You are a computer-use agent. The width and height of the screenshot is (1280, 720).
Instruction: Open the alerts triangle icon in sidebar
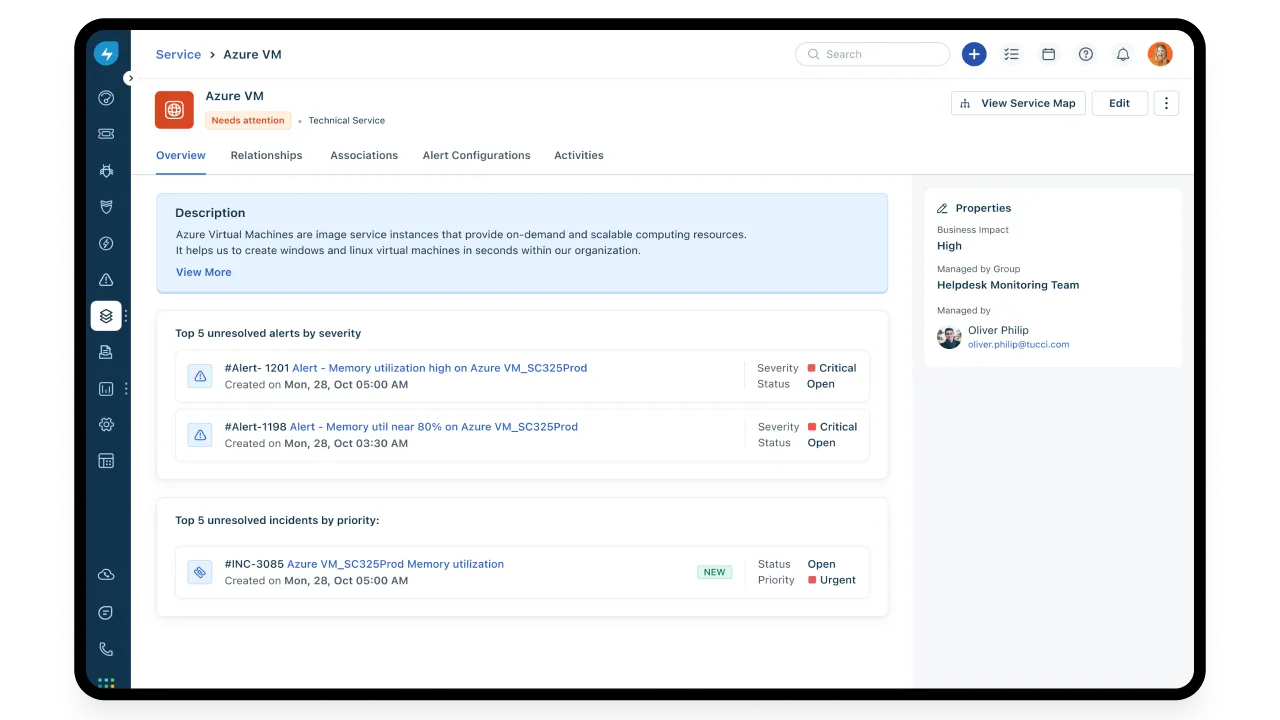click(x=106, y=280)
